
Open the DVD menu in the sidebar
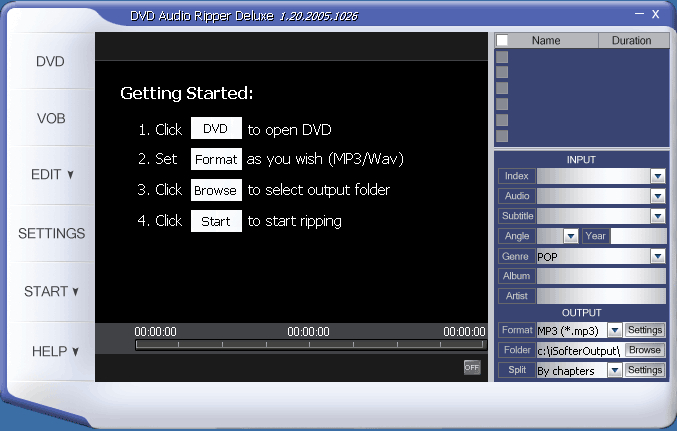(x=51, y=61)
